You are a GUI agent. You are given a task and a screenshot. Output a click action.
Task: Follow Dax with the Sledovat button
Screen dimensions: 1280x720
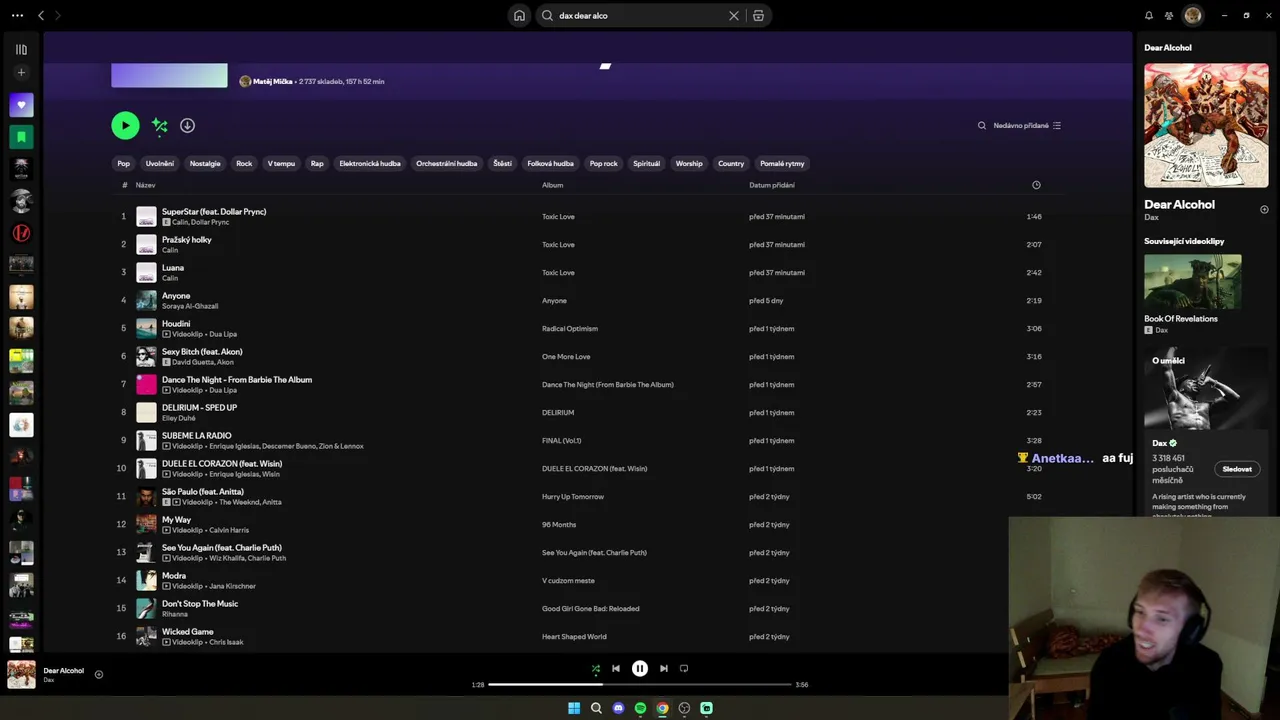(x=1237, y=469)
